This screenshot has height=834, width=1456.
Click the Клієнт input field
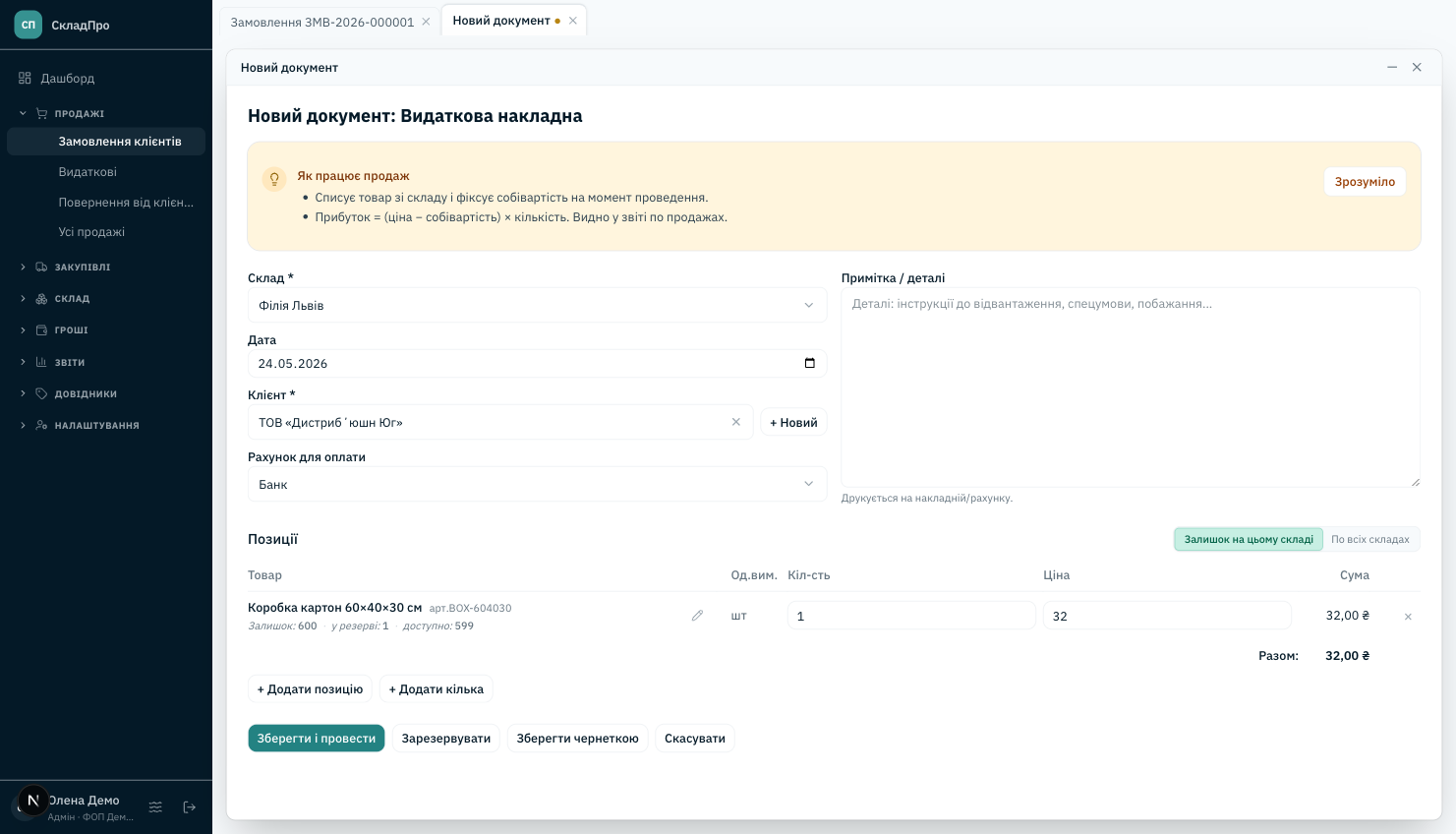tap(500, 422)
